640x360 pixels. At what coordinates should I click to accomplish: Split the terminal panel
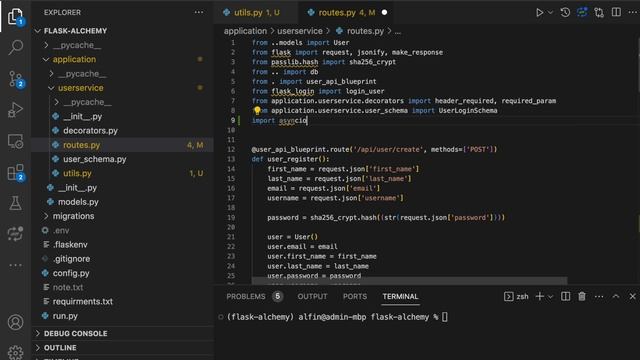tap(565, 296)
